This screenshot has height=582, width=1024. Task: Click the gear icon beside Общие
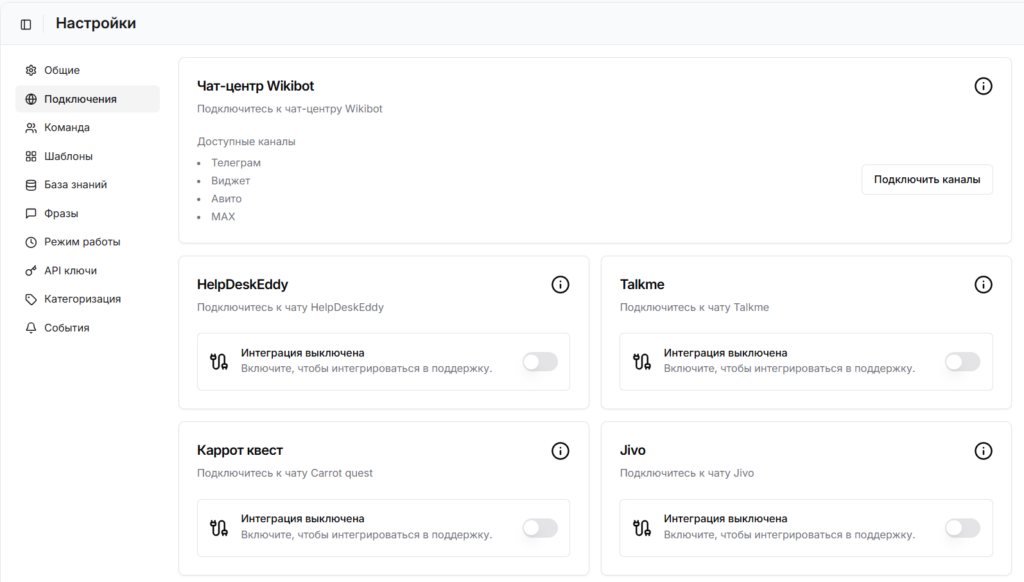(31, 70)
